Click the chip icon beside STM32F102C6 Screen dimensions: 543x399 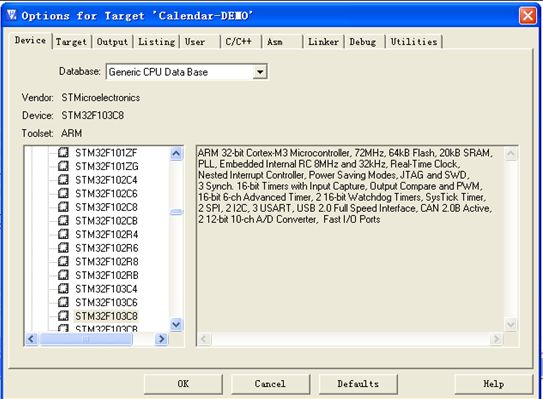click(x=63, y=193)
